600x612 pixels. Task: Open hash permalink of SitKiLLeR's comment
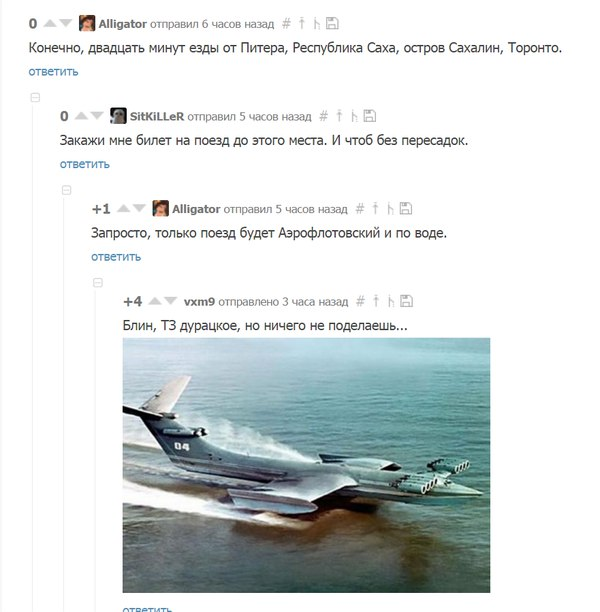[x=323, y=116]
